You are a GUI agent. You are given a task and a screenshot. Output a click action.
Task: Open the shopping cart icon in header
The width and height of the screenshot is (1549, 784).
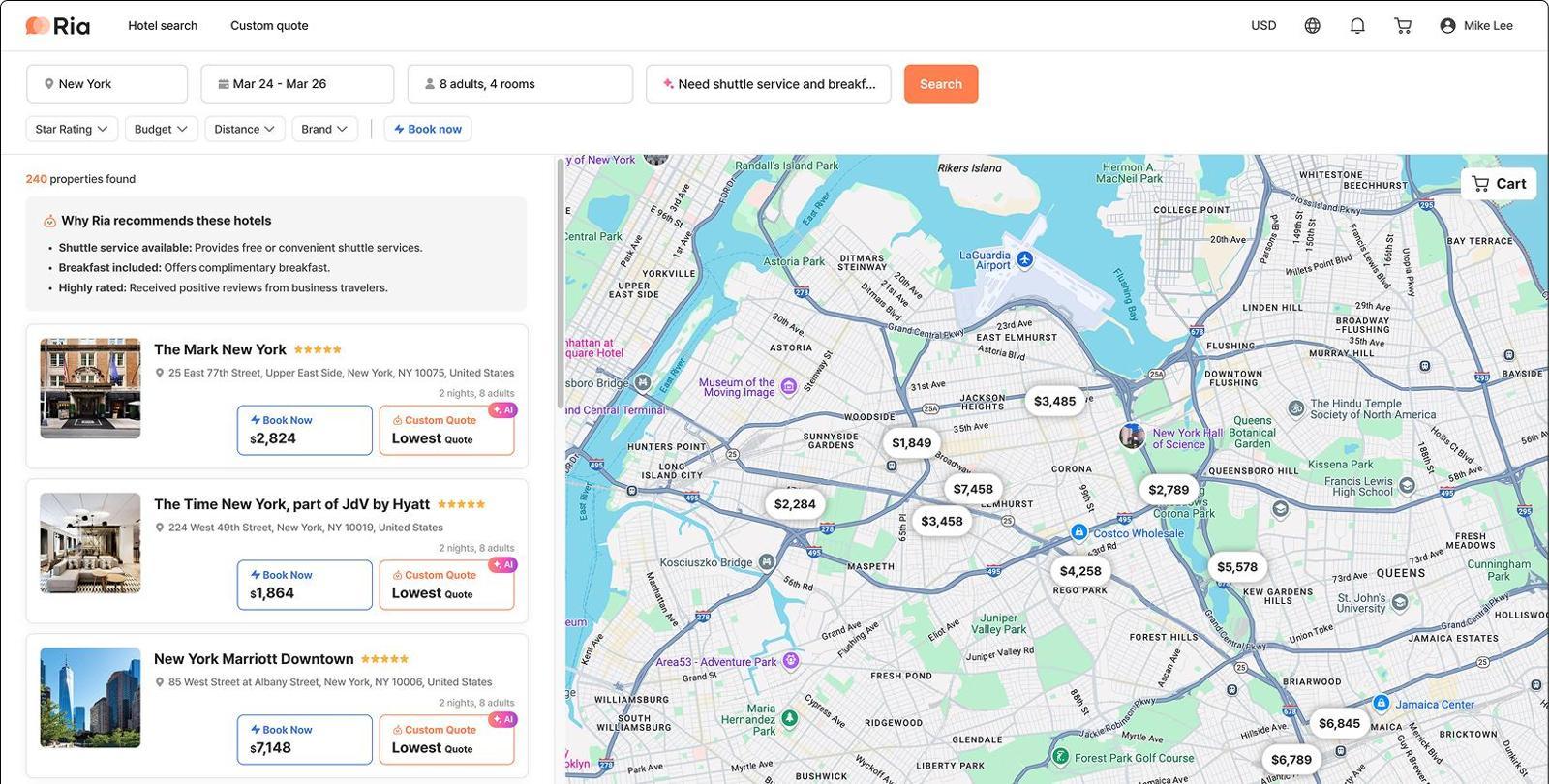tap(1403, 26)
